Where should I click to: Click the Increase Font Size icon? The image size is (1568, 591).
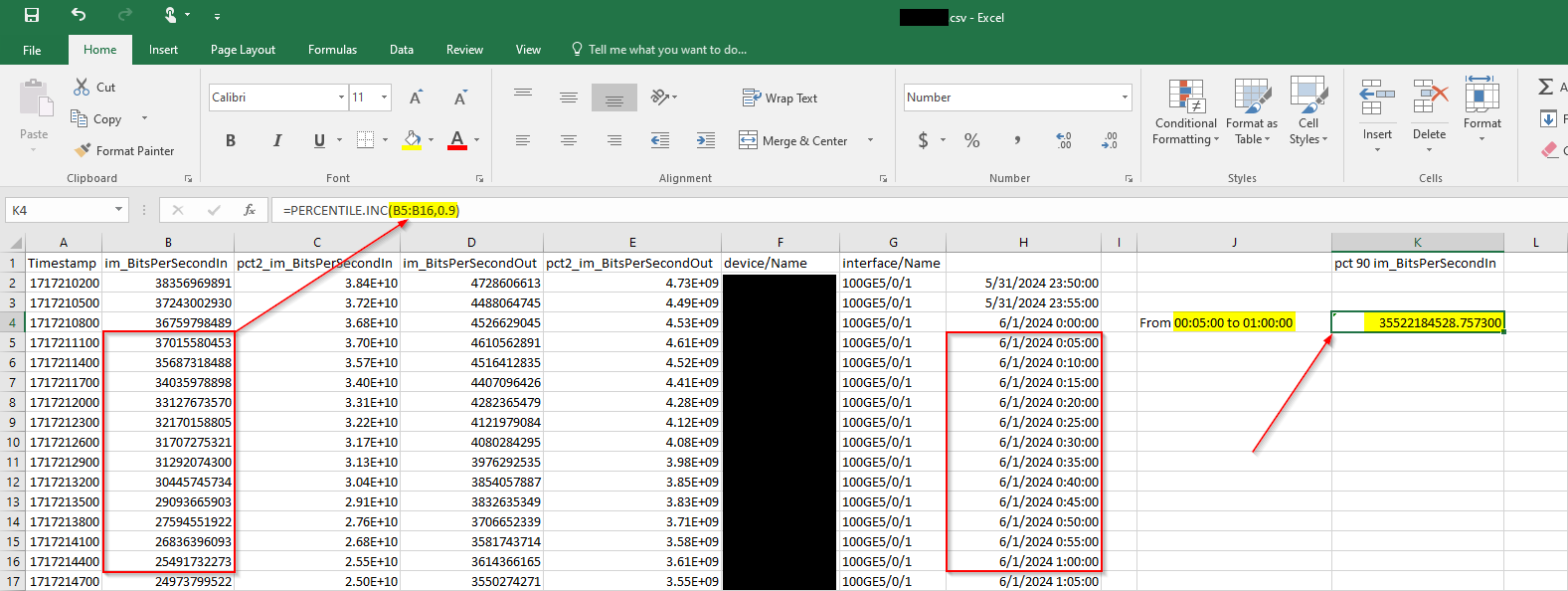[416, 98]
